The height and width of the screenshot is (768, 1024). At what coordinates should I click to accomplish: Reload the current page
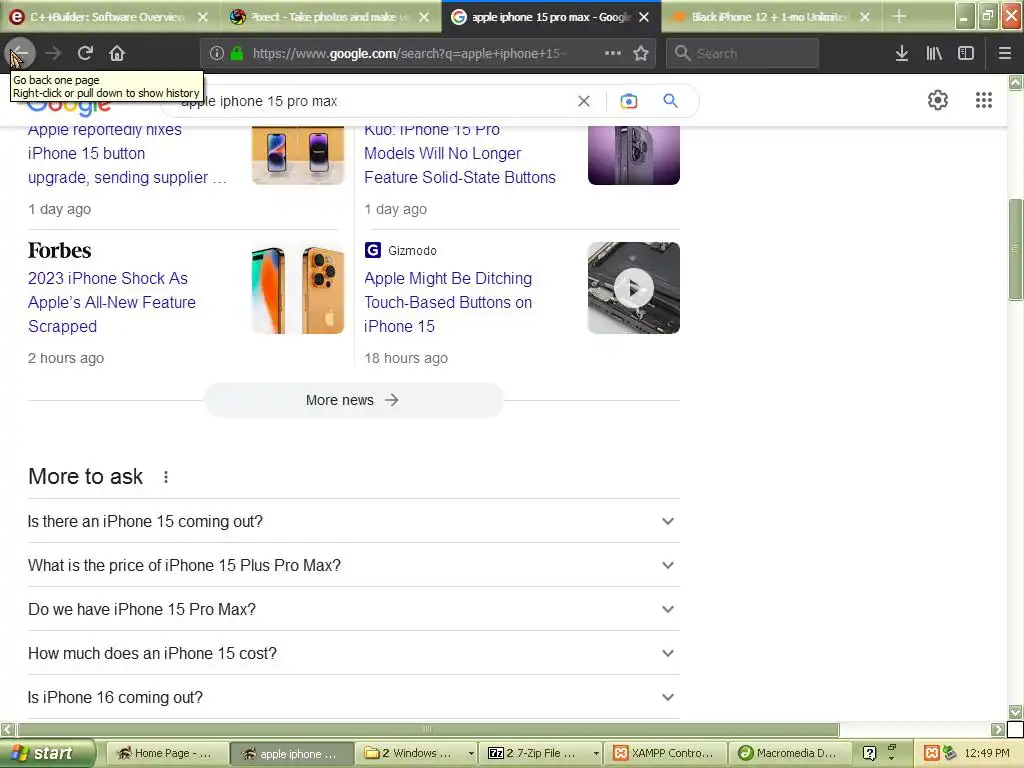pos(85,53)
